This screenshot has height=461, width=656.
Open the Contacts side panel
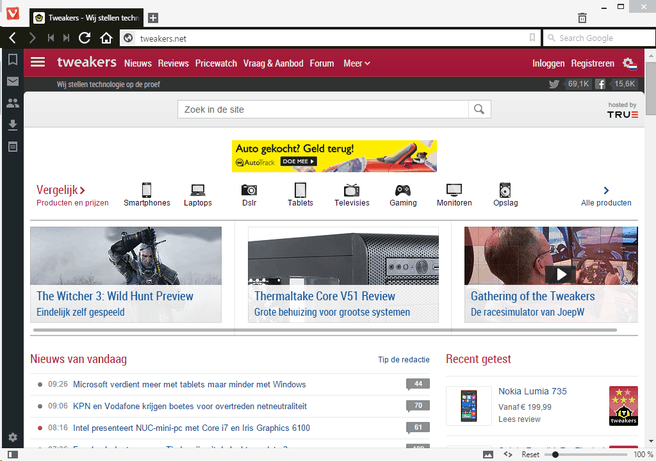click(x=13, y=103)
